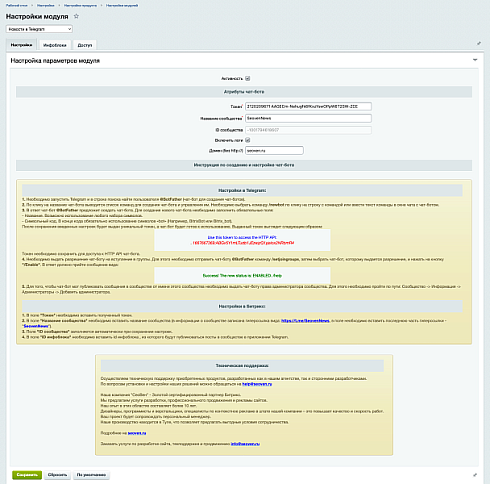The image size is (490, 484).
Task: Click the Атрибуты чат-бота section header
Action: pyautogui.click(x=244, y=92)
